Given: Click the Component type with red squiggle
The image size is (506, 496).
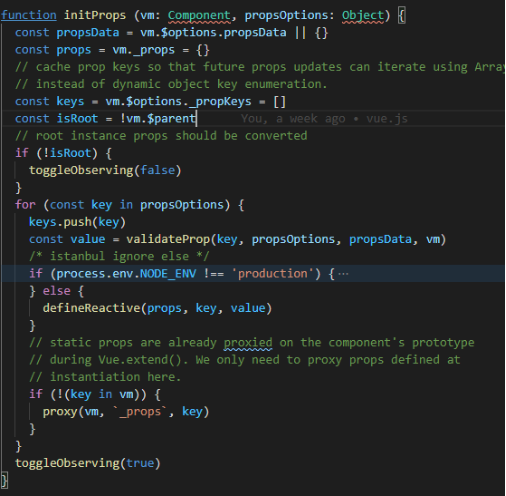Looking at the screenshot, I should pyautogui.click(x=199, y=15).
